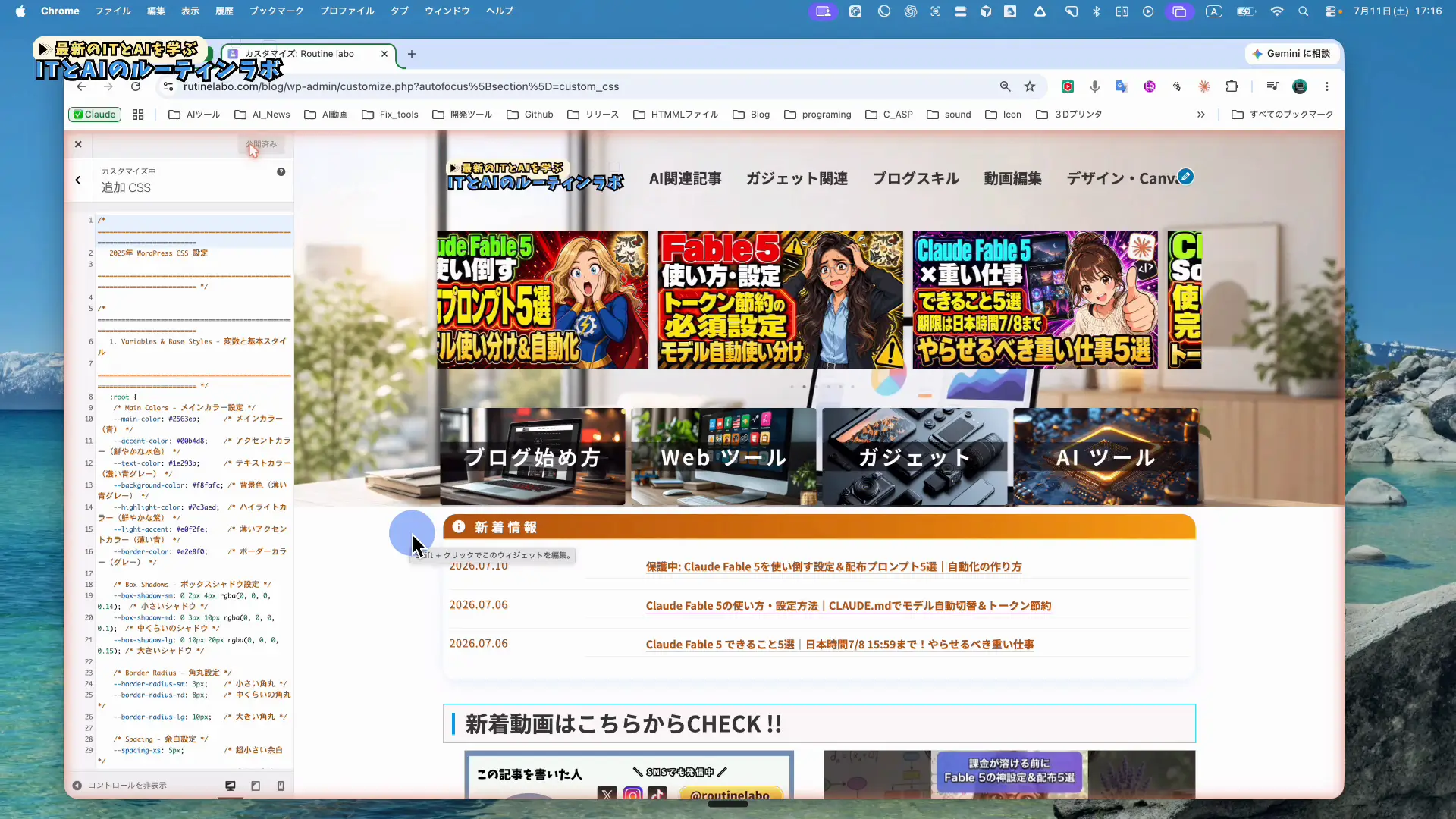
Task: Close the WordPress customizer panel
Action: click(x=78, y=144)
